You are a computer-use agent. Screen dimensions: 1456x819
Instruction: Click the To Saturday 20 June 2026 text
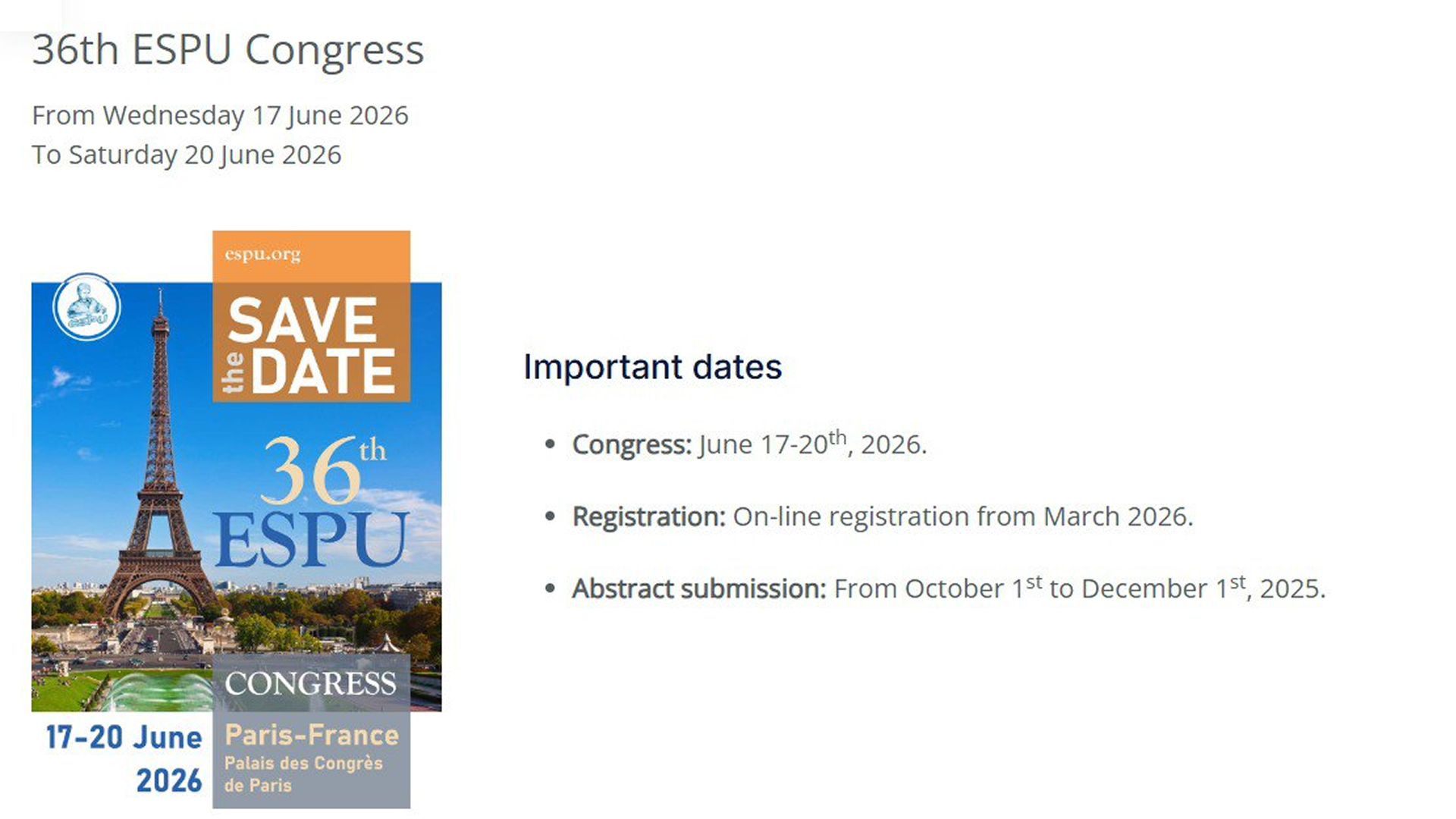pos(187,155)
